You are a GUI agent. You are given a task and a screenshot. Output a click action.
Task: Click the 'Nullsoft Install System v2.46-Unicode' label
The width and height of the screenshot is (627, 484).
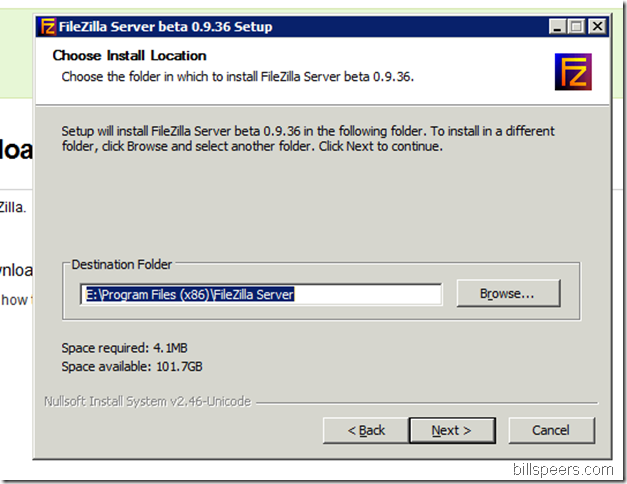(148, 401)
